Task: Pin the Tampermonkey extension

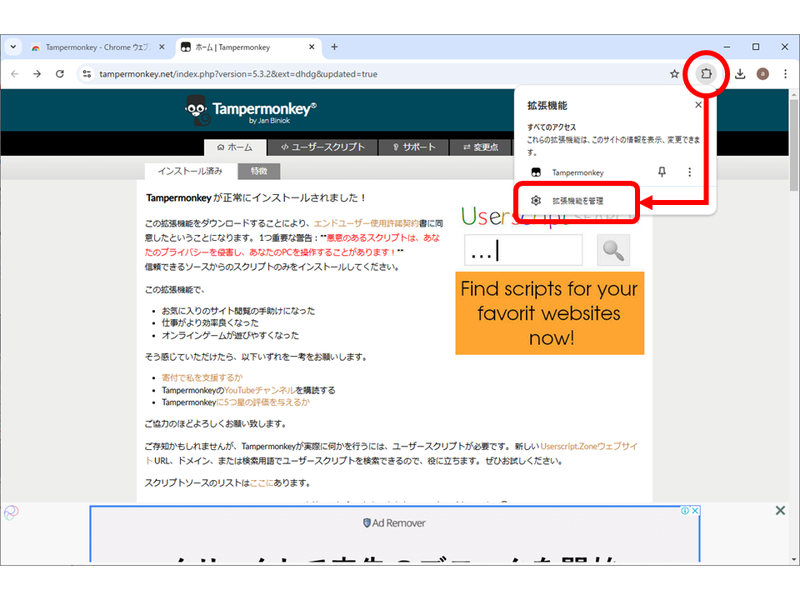Action: 662,172
